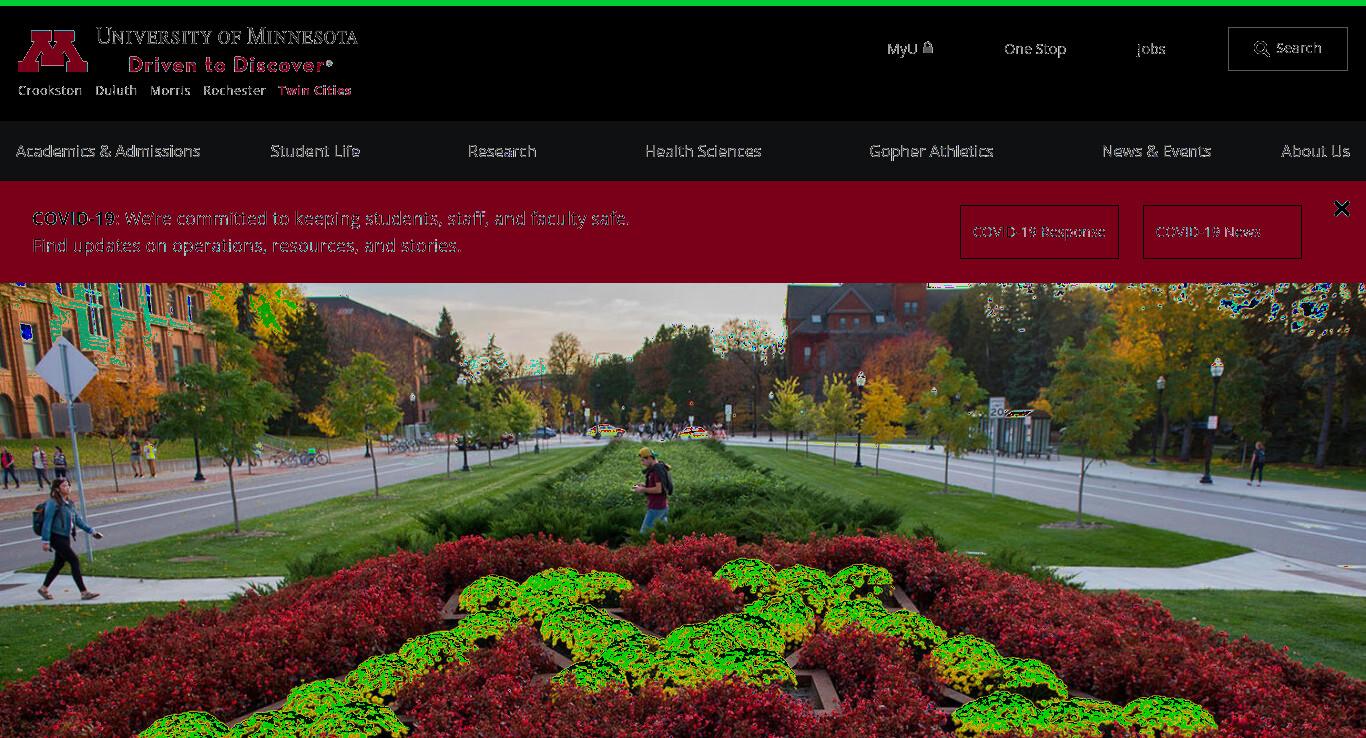Open the News & Events menu
This screenshot has width=1366, height=738.
point(1156,151)
